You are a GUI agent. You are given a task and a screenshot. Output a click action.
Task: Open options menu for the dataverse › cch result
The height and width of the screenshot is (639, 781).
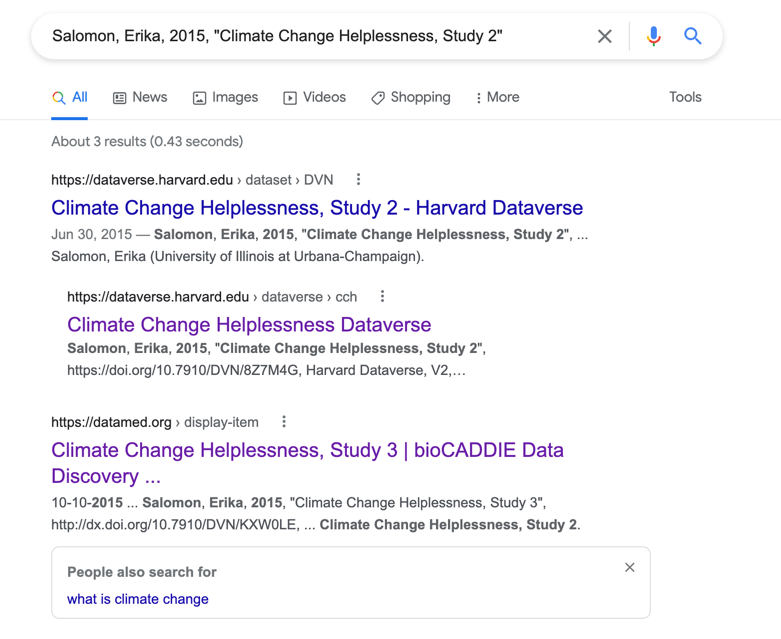click(382, 296)
